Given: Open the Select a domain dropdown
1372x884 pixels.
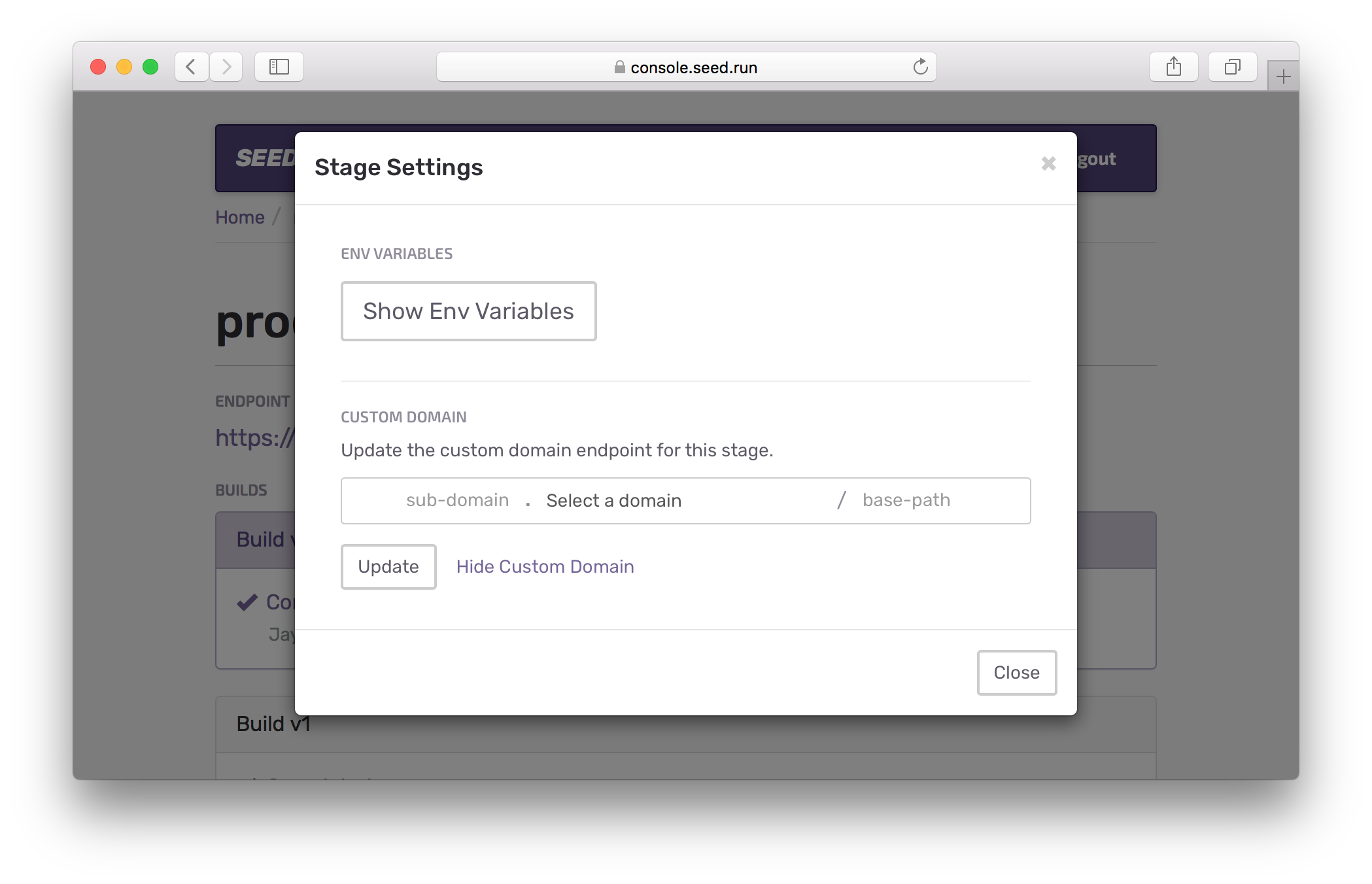Looking at the screenshot, I should pos(613,500).
